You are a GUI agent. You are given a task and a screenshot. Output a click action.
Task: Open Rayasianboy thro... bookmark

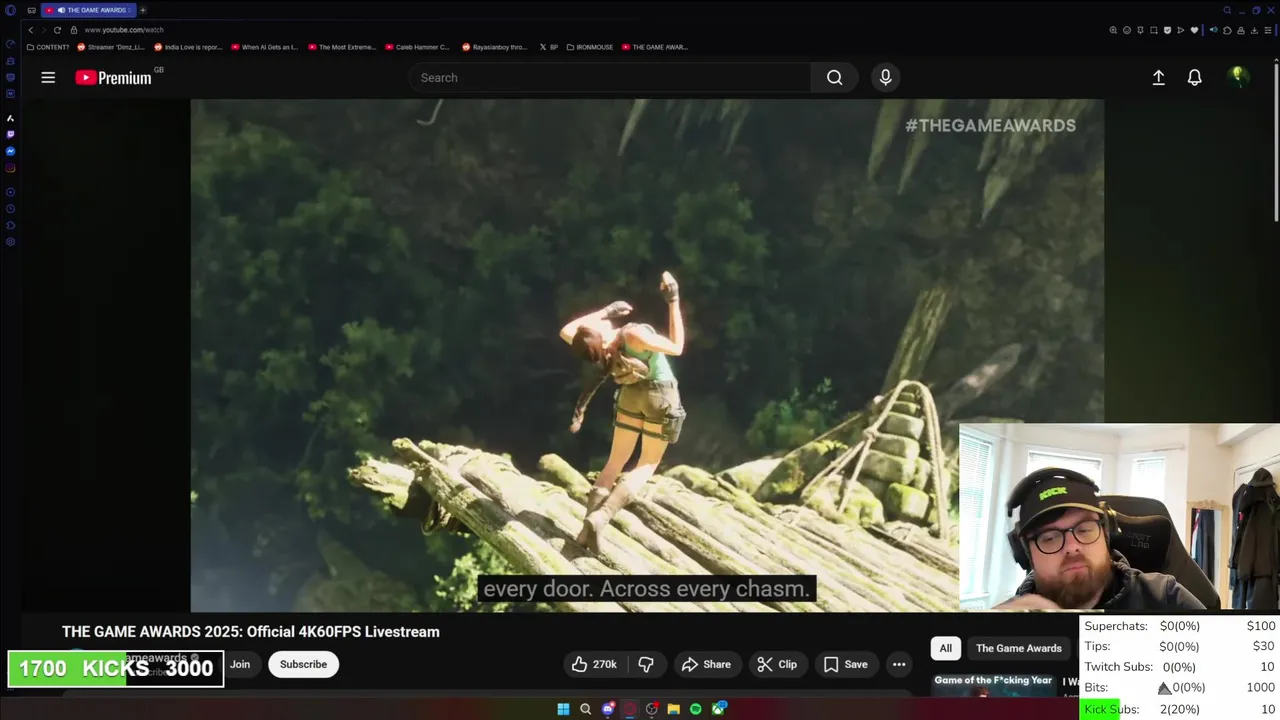tap(493, 47)
